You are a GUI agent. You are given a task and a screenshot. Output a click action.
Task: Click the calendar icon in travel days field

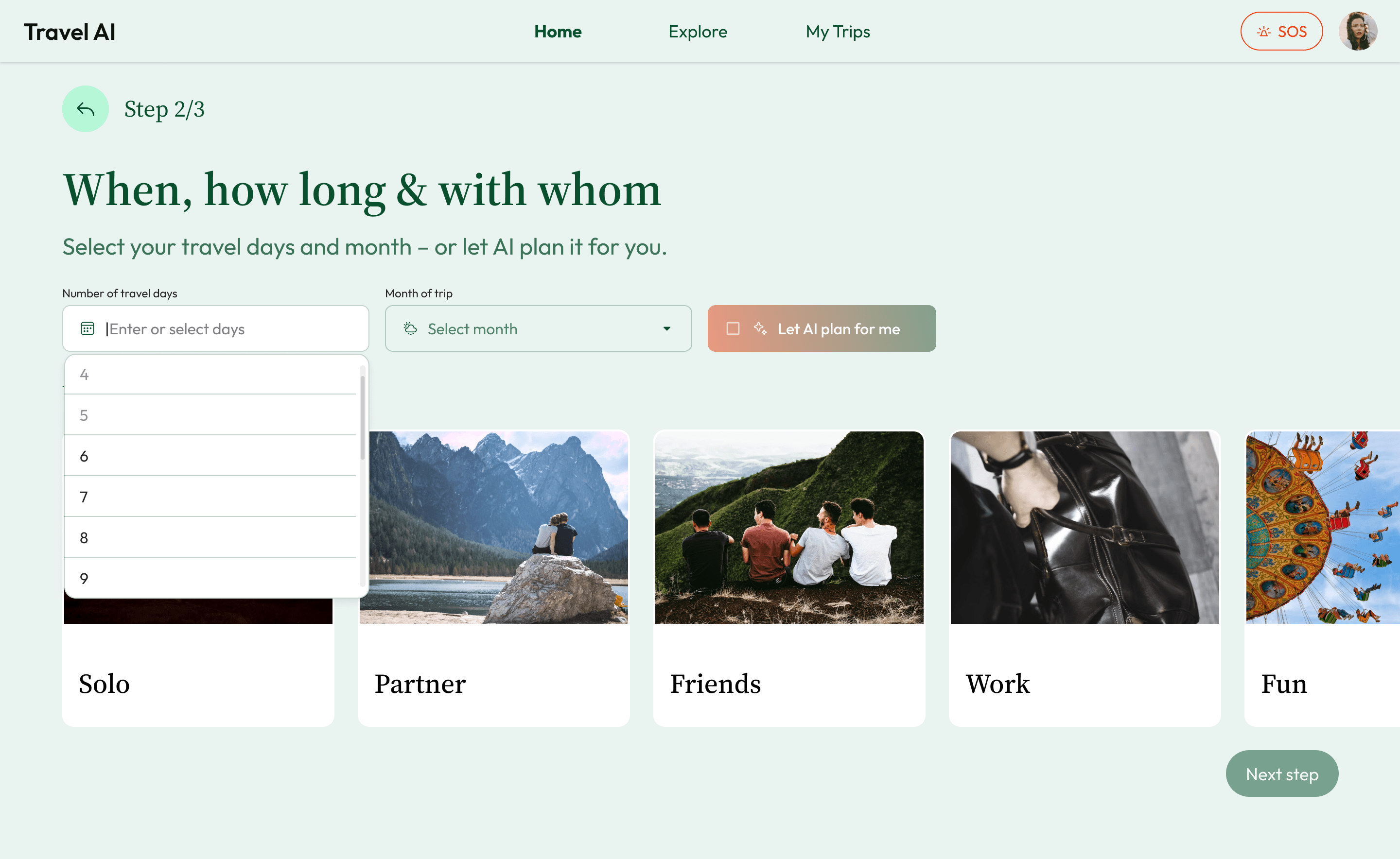(x=87, y=328)
